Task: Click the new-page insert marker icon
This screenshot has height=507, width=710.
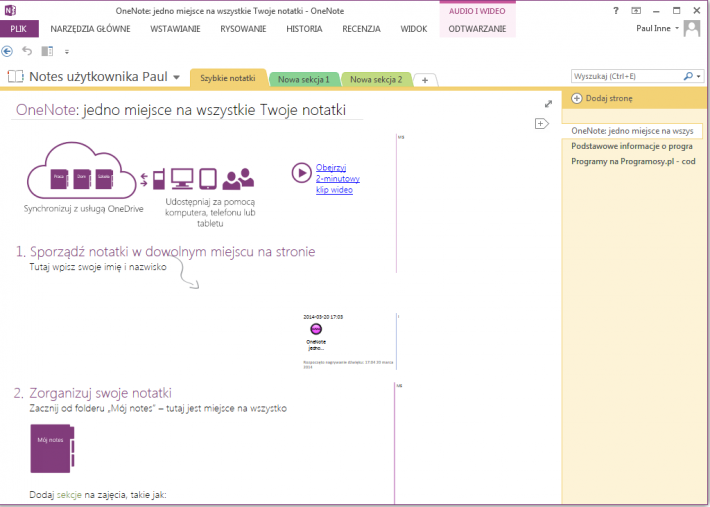Action: click(542, 123)
